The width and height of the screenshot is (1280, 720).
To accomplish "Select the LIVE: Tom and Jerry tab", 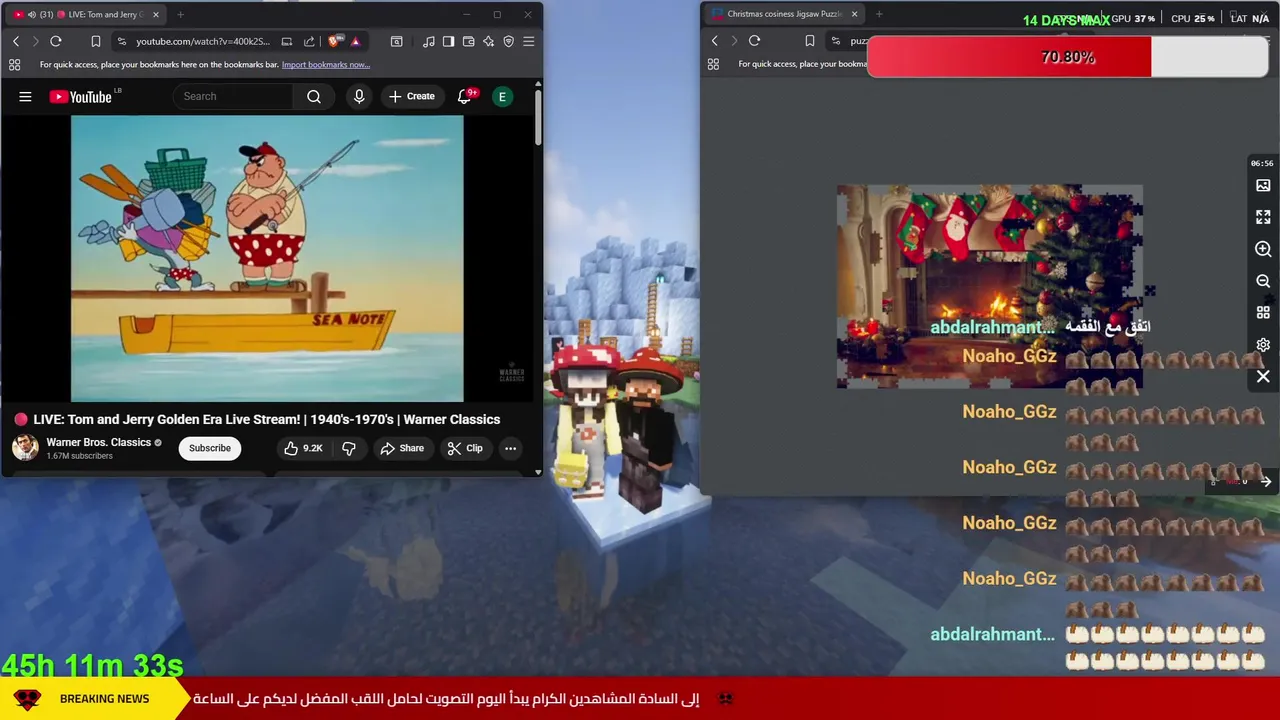I will (85, 15).
